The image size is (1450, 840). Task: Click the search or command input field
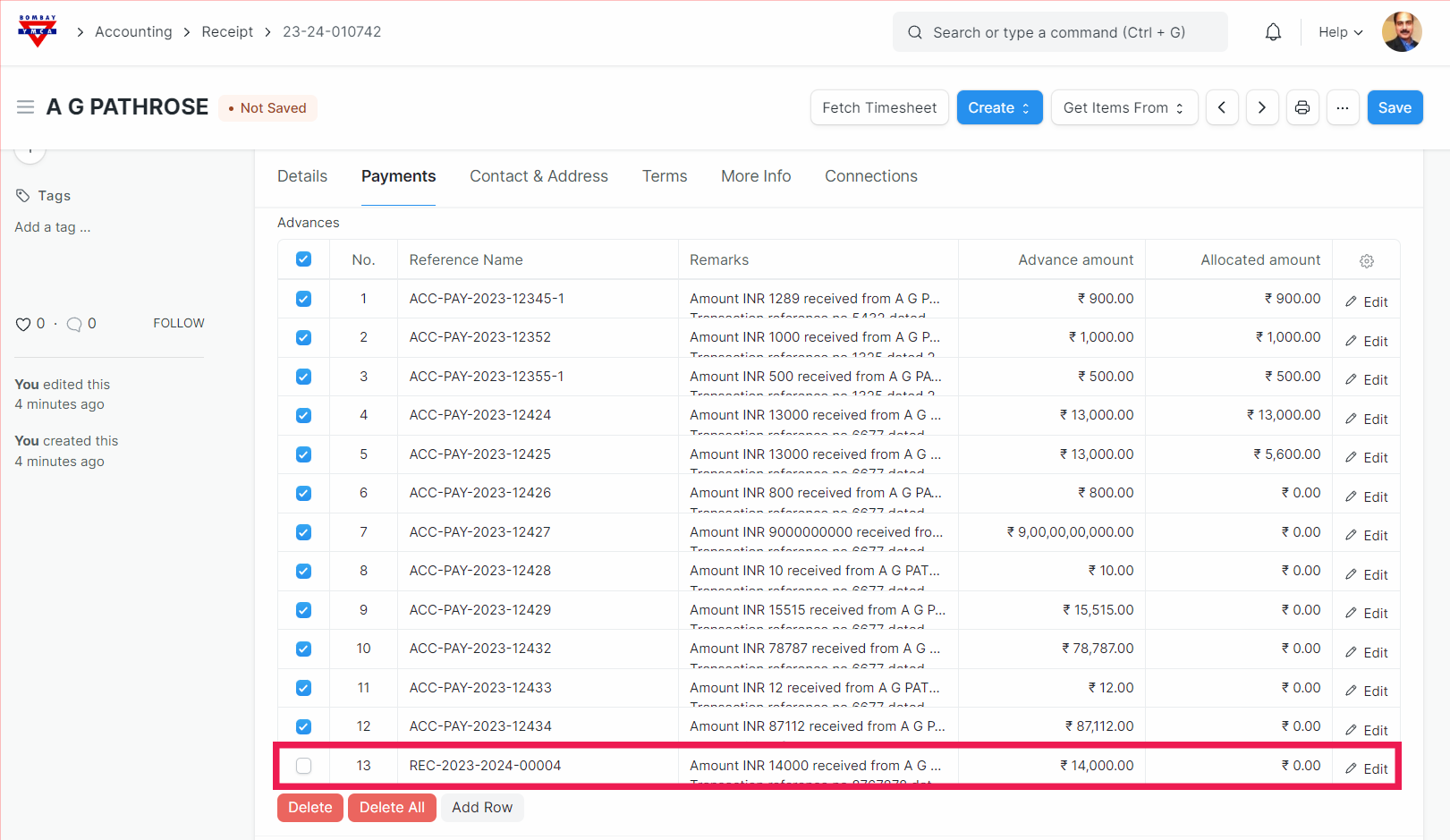pos(1060,32)
